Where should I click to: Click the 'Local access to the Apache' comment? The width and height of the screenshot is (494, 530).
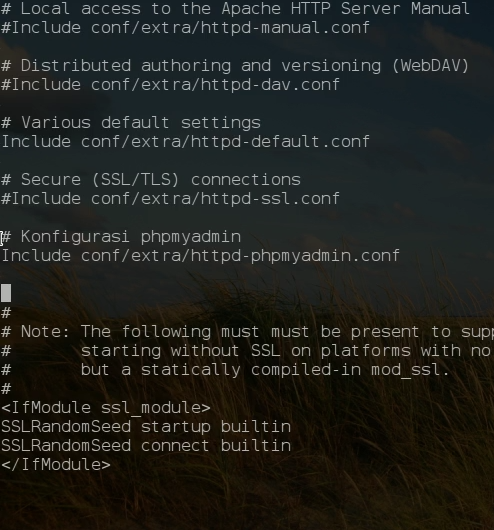point(235,9)
